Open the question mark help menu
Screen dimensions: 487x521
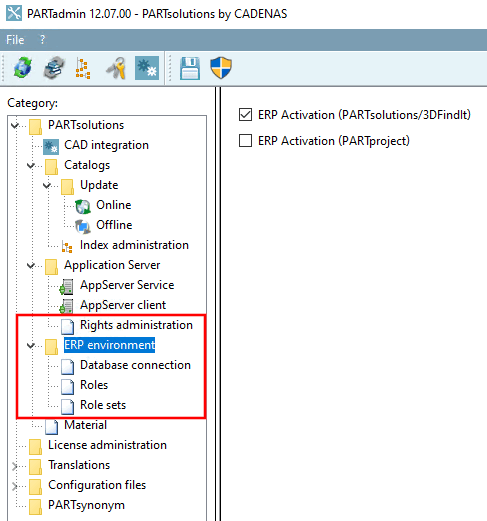42,40
